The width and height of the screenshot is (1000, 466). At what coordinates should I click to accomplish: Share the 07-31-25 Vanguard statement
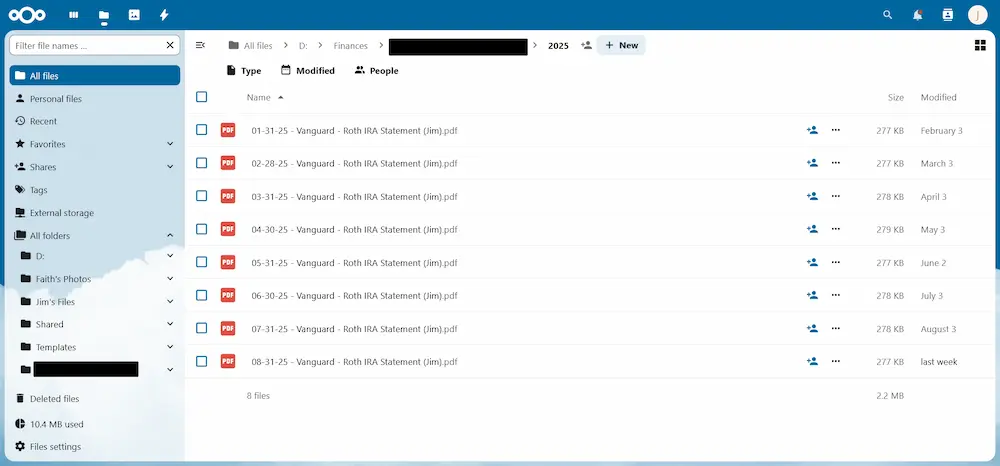pyautogui.click(x=812, y=328)
